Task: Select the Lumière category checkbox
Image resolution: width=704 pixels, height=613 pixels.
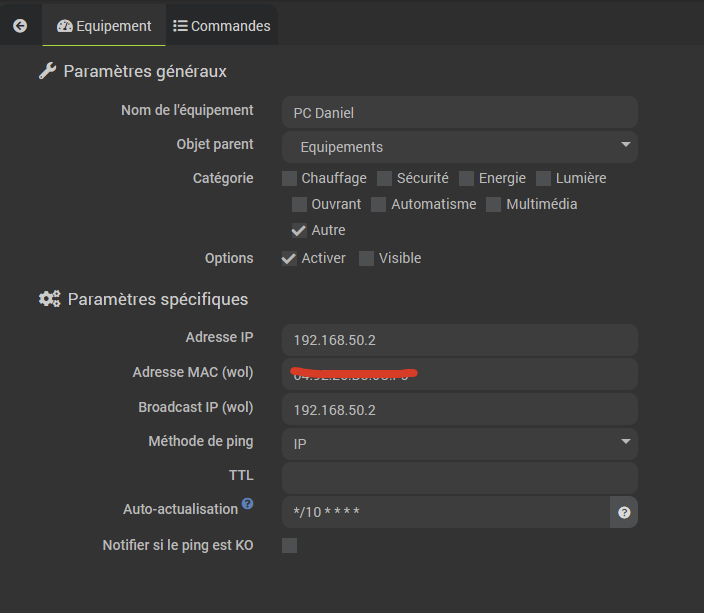Action: pos(544,179)
